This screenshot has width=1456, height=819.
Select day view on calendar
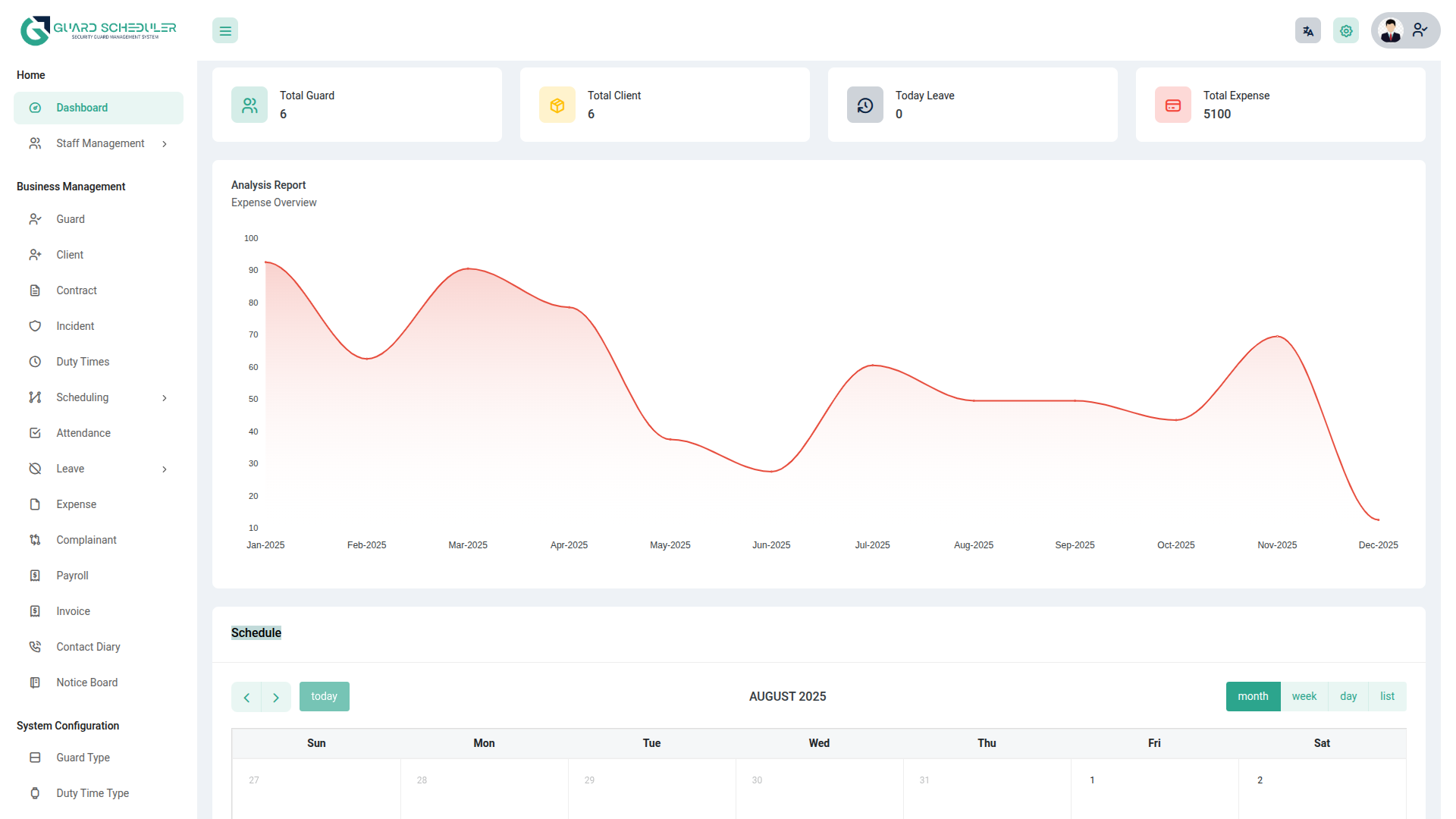pos(1348,696)
